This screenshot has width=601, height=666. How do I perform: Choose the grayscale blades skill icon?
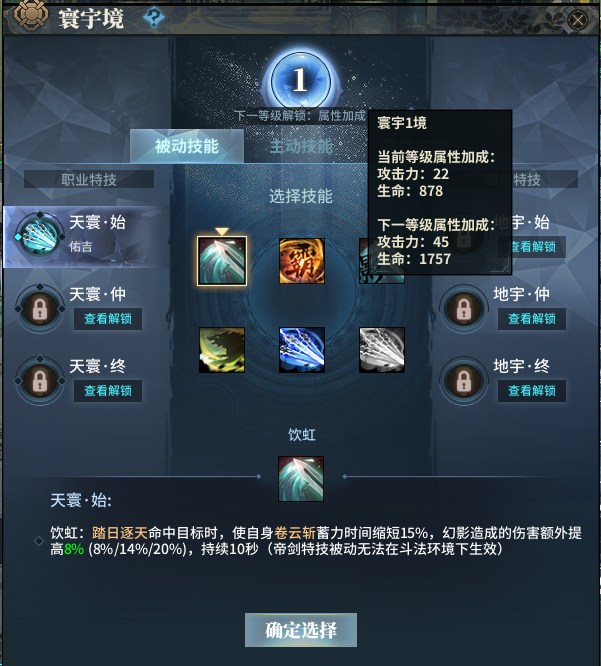coord(381,350)
